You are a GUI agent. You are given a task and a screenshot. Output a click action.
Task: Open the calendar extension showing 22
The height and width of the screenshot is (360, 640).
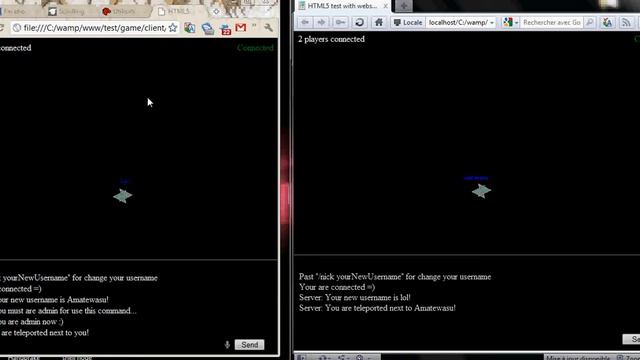[x=226, y=29]
